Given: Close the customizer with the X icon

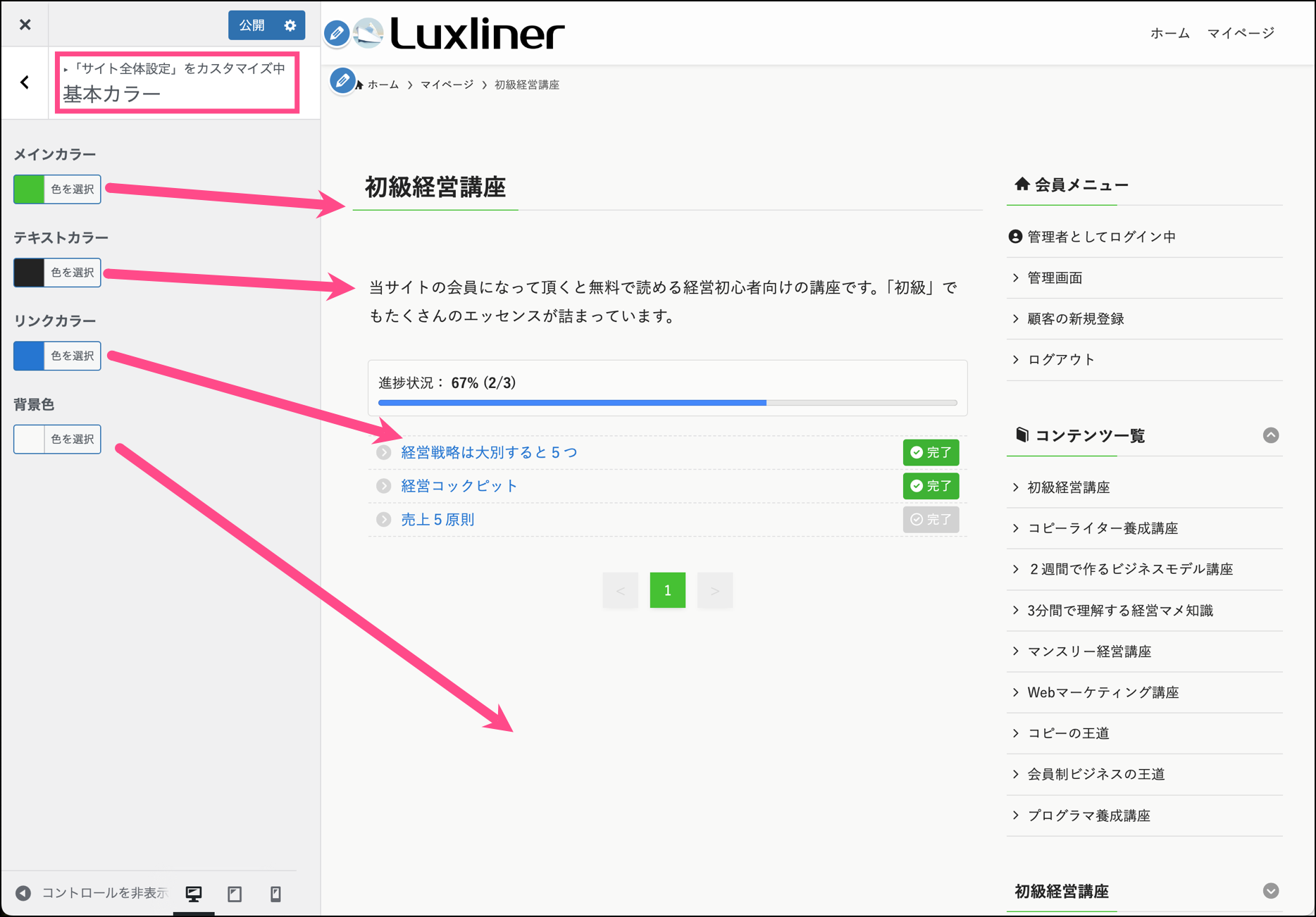Looking at the screenshot, I should 25,25.
